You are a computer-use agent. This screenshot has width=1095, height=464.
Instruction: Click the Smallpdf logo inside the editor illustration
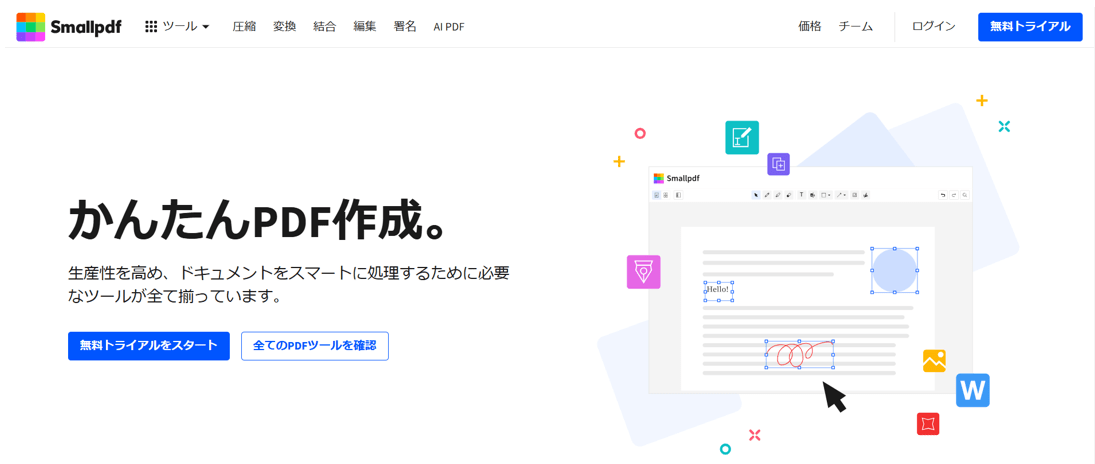click(x=676, y=178)
